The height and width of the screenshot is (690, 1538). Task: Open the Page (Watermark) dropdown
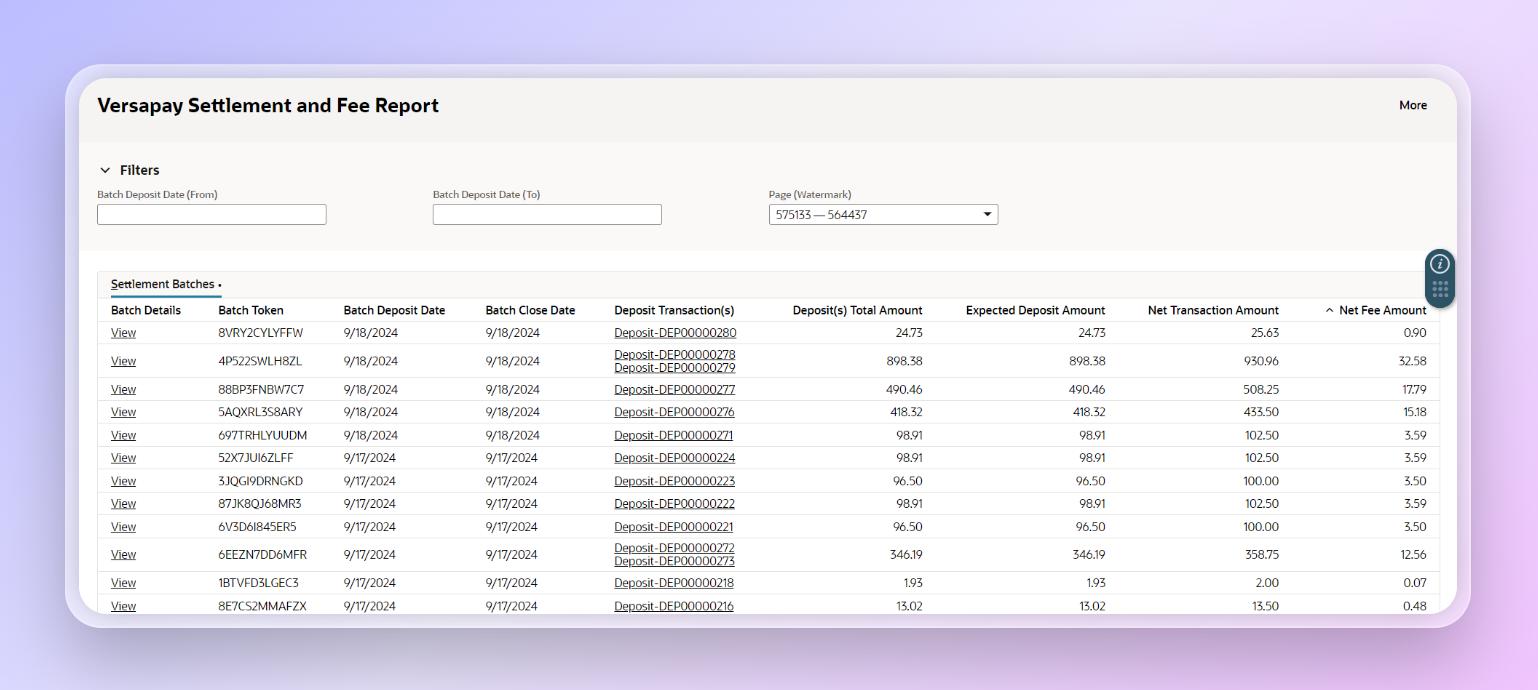coord(883,215)
